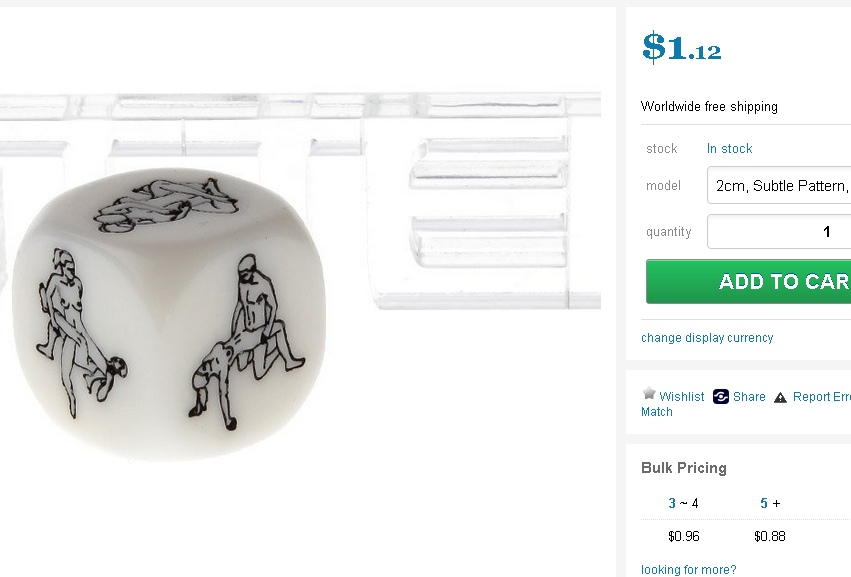Click the white dice product image
851x577 pixels.
(170, 312)
